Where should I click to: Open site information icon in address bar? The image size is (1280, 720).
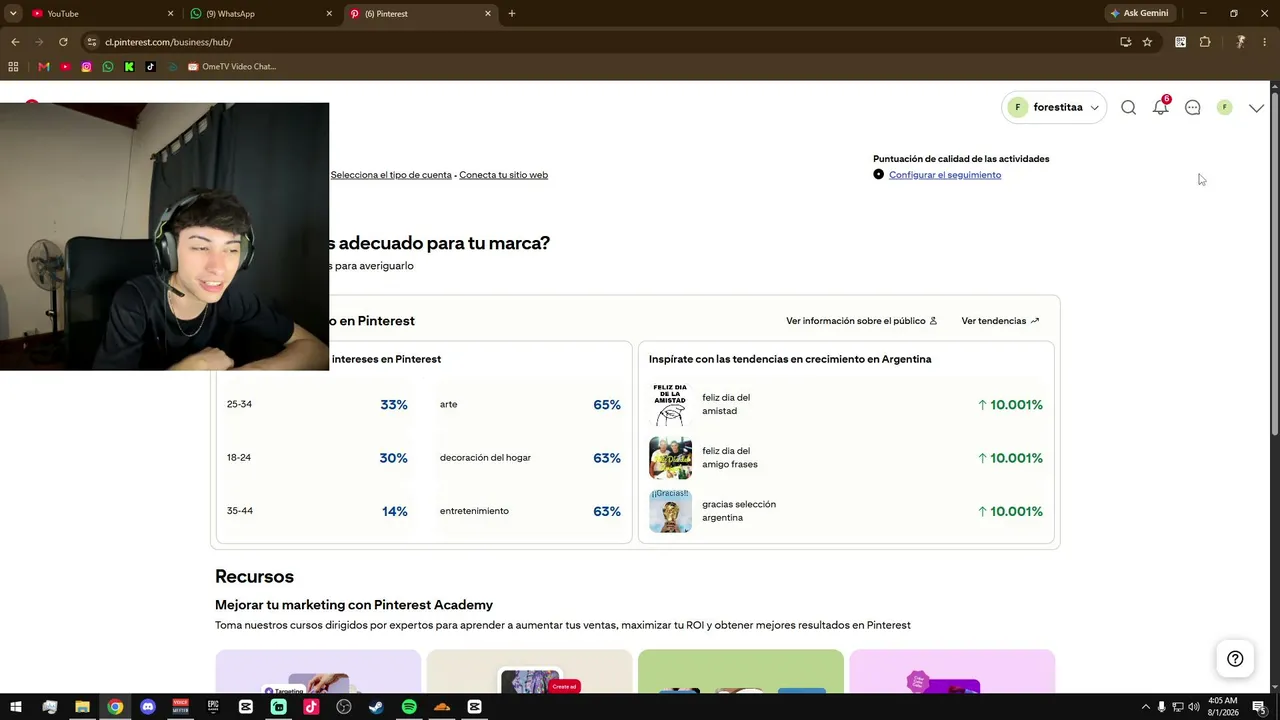[92, 42]
